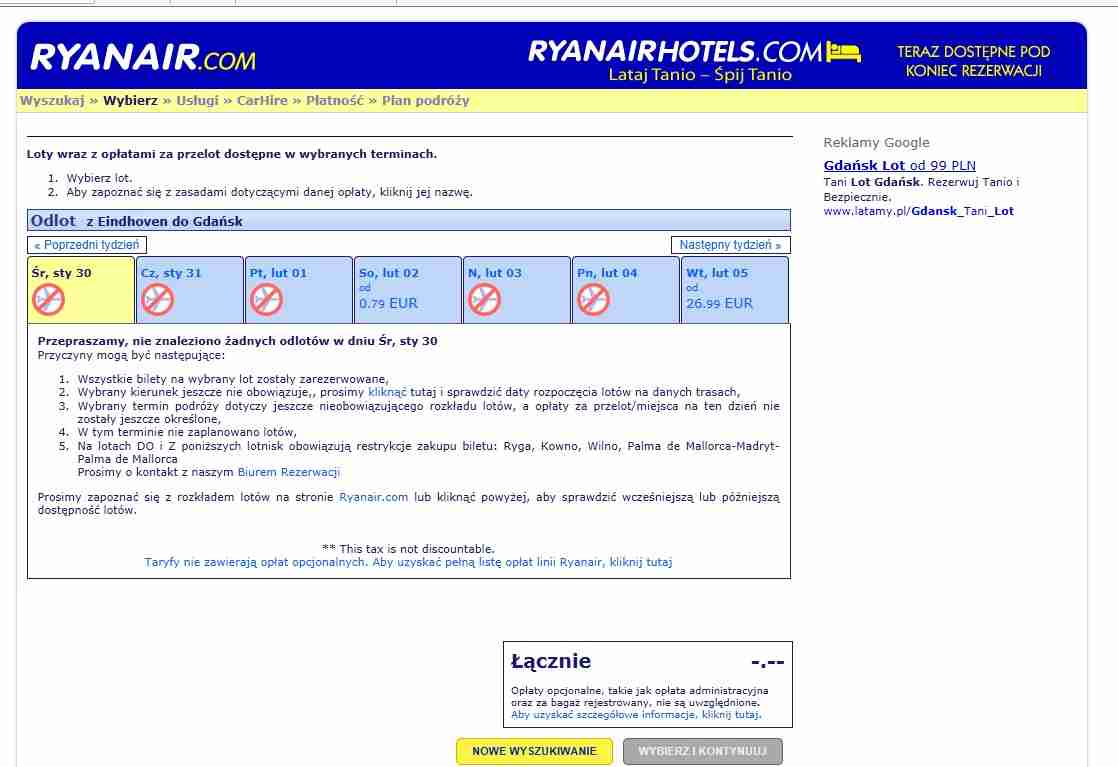Click the no-flight icon under Cz, sty 31
Image resolution: width=1118 pixels, height=767 pixels.
tap(158, 299)
